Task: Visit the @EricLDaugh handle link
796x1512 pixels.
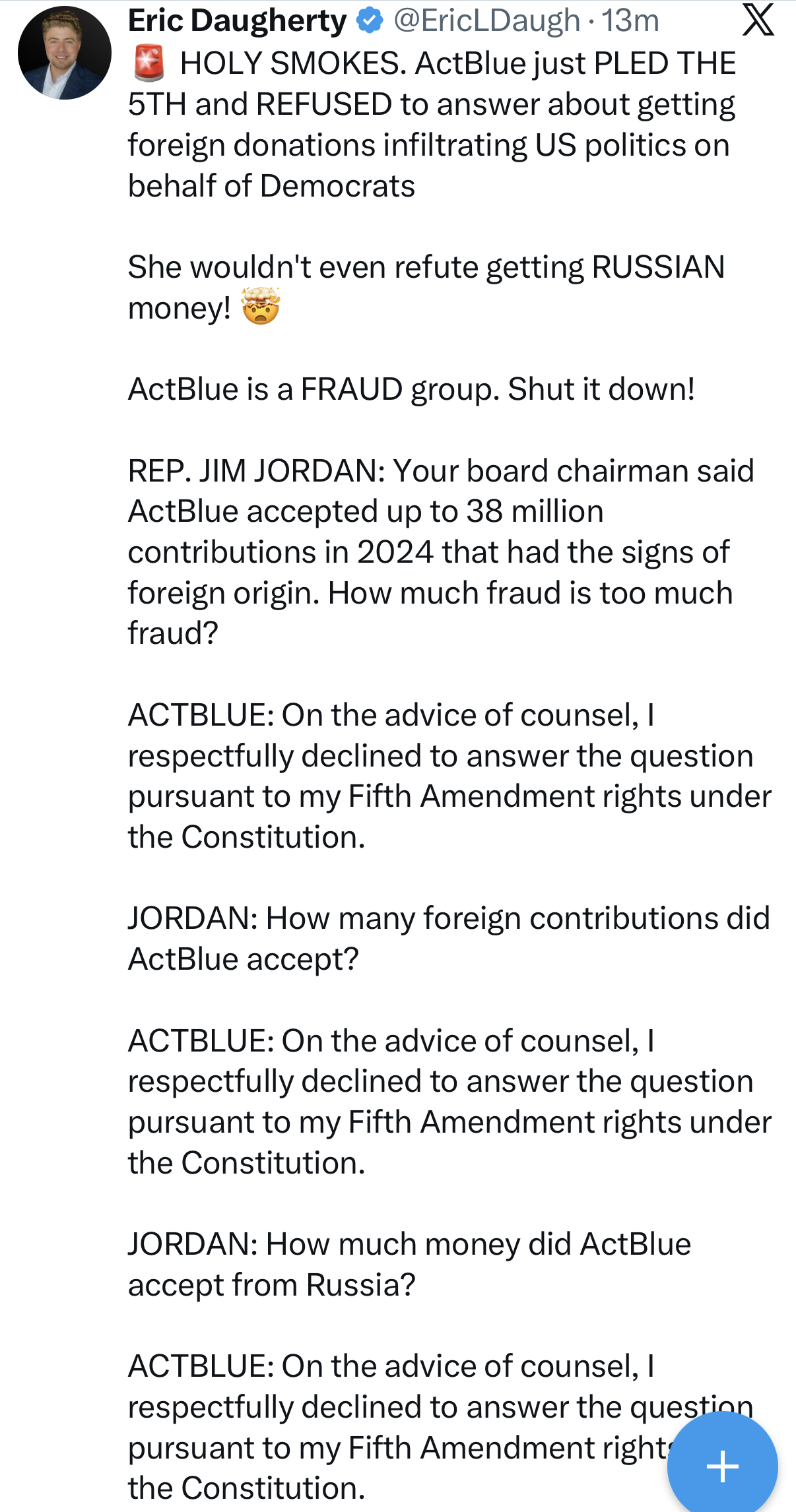Action: click(x=487, y=20)
